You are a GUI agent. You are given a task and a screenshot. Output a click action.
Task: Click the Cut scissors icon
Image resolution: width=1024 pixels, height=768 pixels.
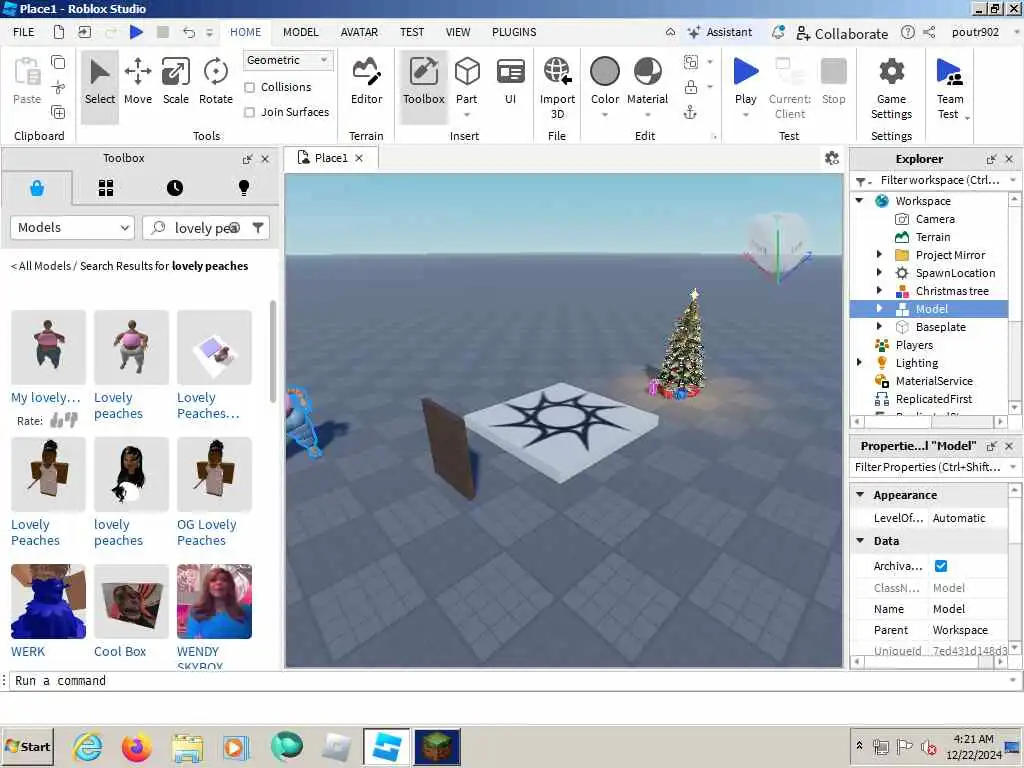click(58, 87)
